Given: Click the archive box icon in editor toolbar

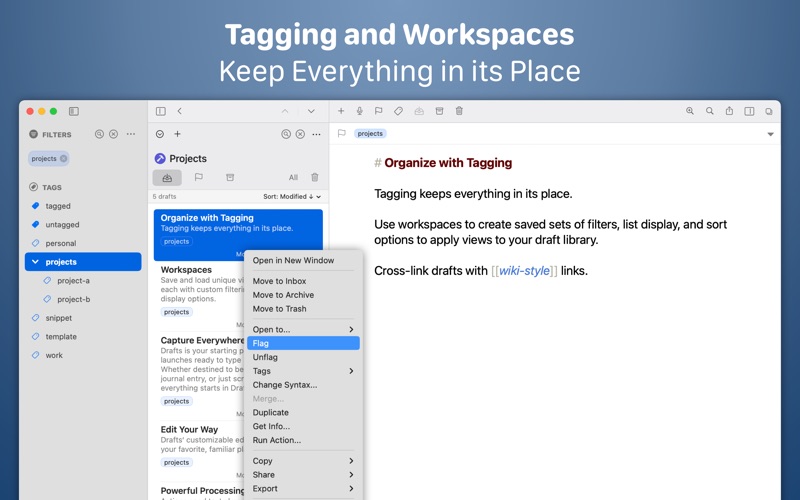Looking at the screenshot, I should click(439, 111).
